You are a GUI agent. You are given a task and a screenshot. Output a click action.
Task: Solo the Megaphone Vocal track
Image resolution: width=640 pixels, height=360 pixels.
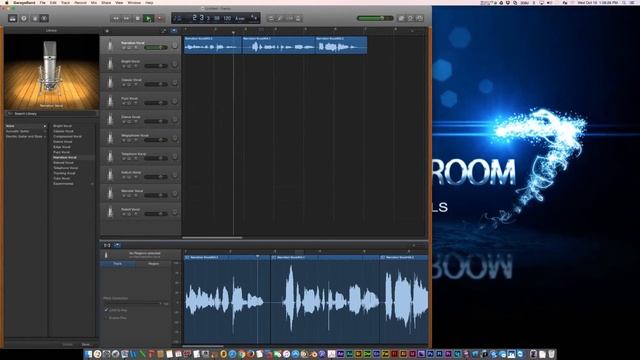pyautogui.click(x=129, y=140)
